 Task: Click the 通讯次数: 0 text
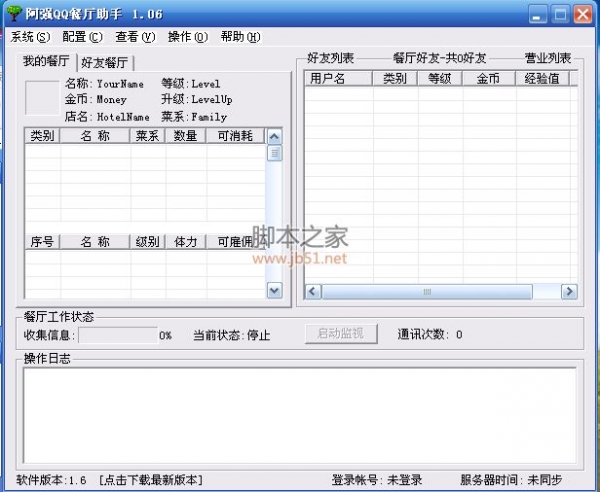click(430, 334)
